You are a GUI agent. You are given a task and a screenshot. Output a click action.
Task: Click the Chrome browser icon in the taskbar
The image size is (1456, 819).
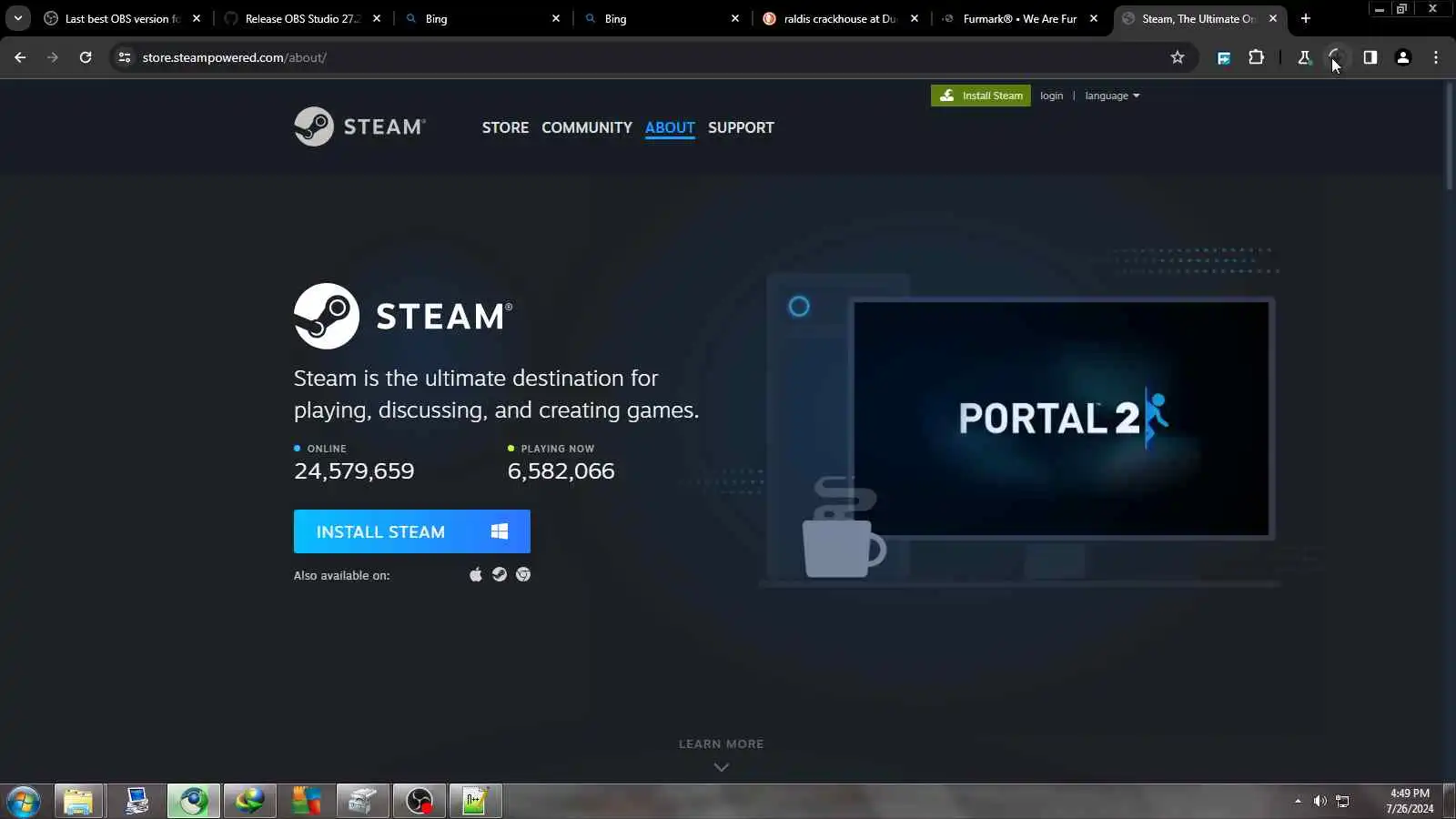coord(193,802)
